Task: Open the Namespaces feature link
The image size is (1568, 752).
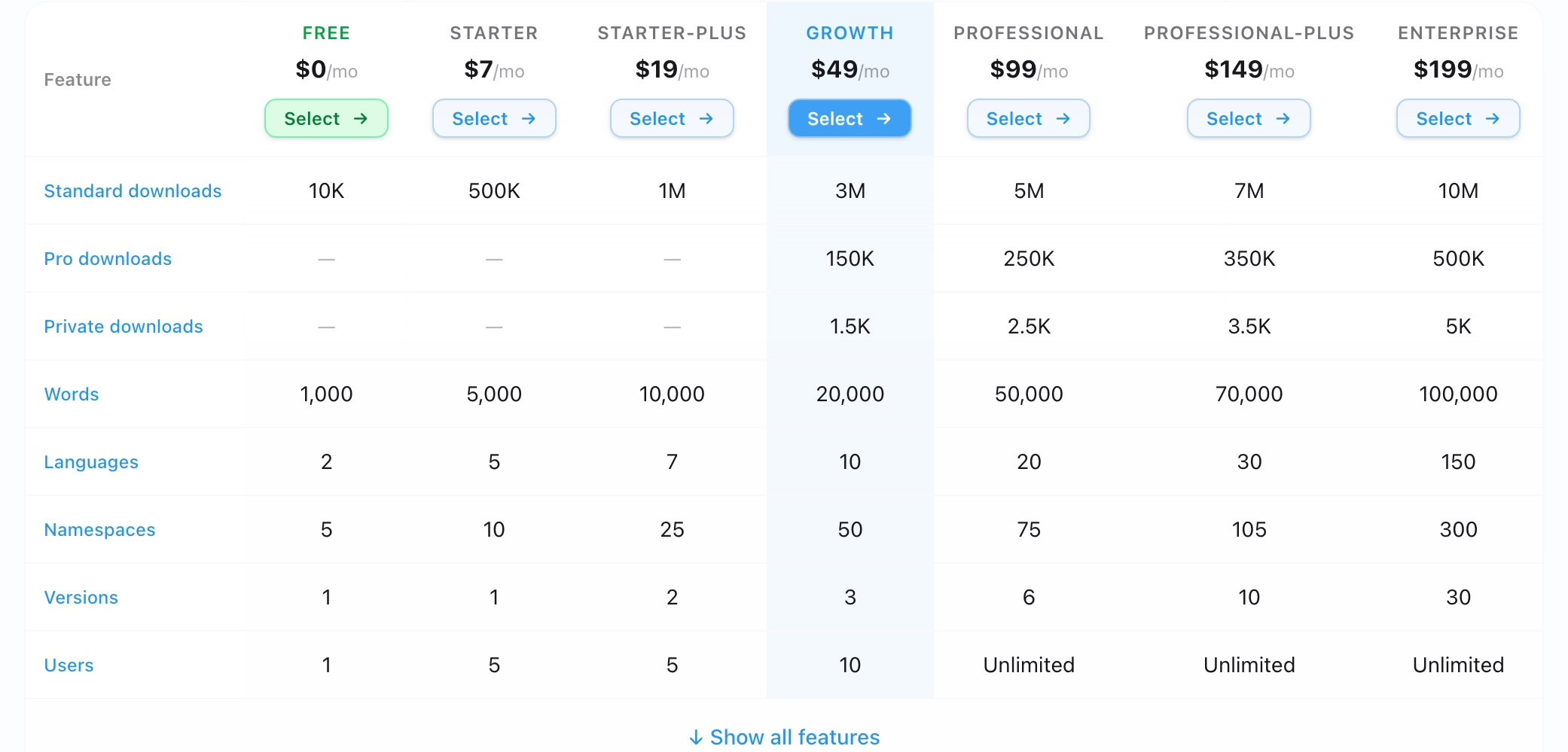Action: 99,530
